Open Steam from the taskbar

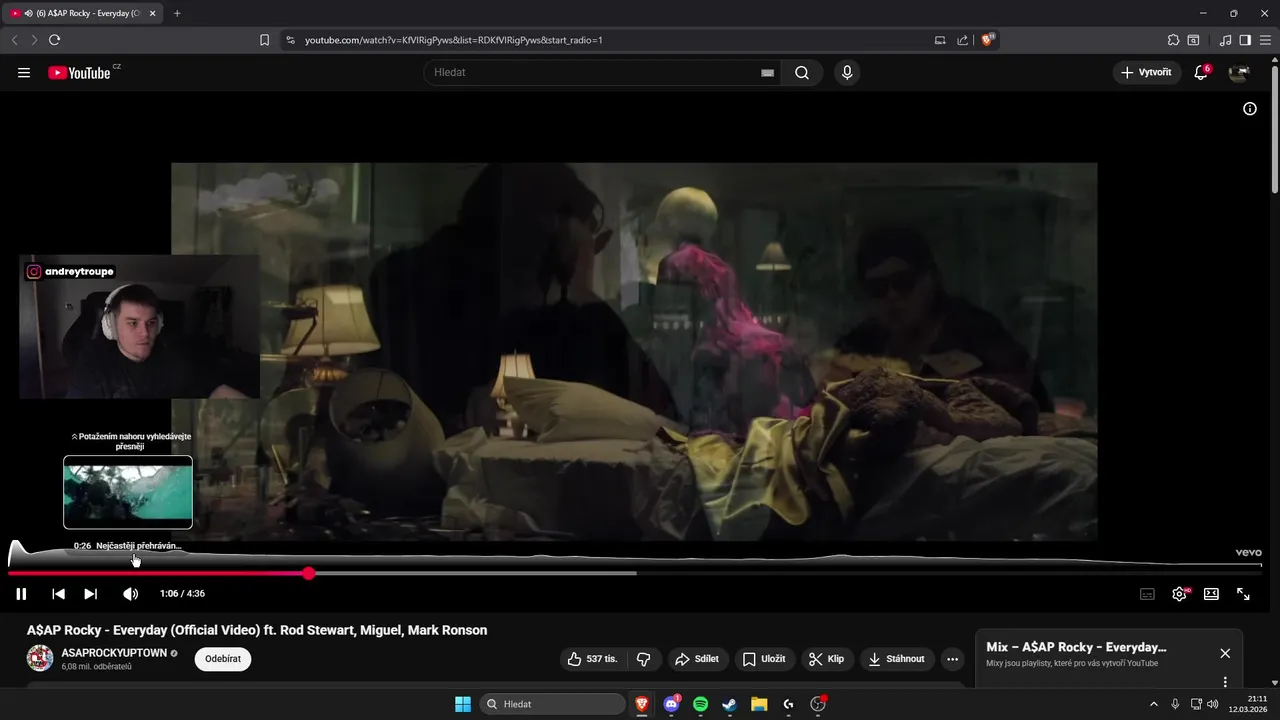coord(730,704)
